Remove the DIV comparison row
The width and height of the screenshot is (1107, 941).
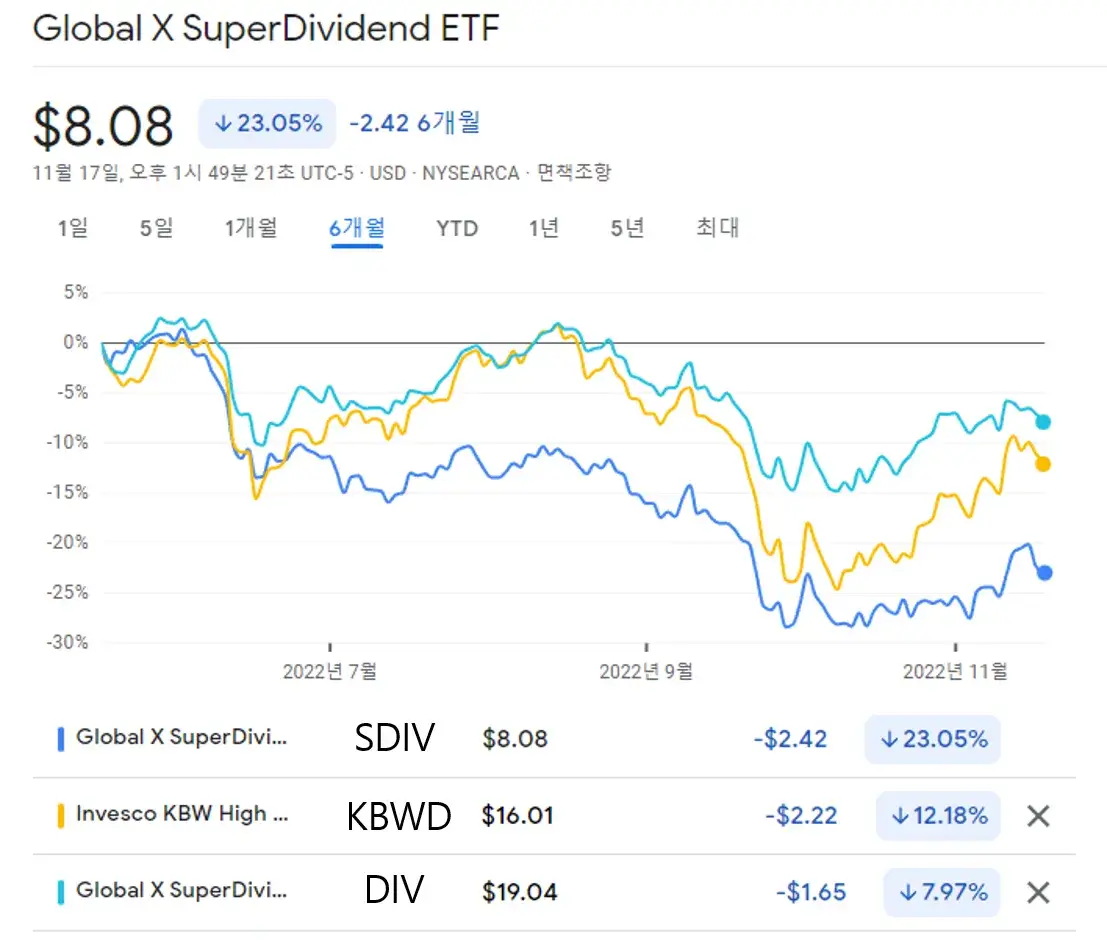click(1038, 892)
